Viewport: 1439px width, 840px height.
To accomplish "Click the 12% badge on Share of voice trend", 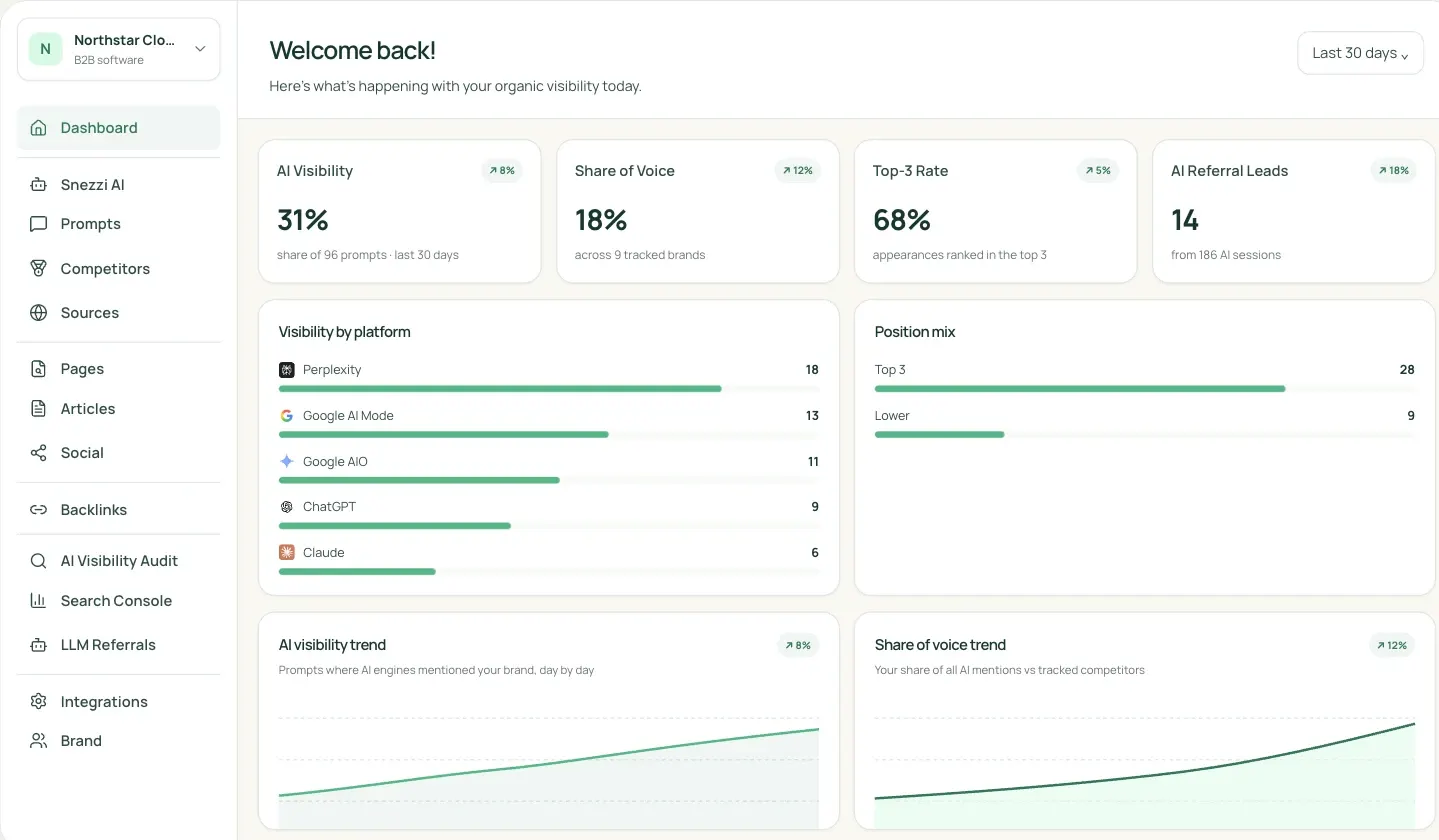I will 1392,646.
